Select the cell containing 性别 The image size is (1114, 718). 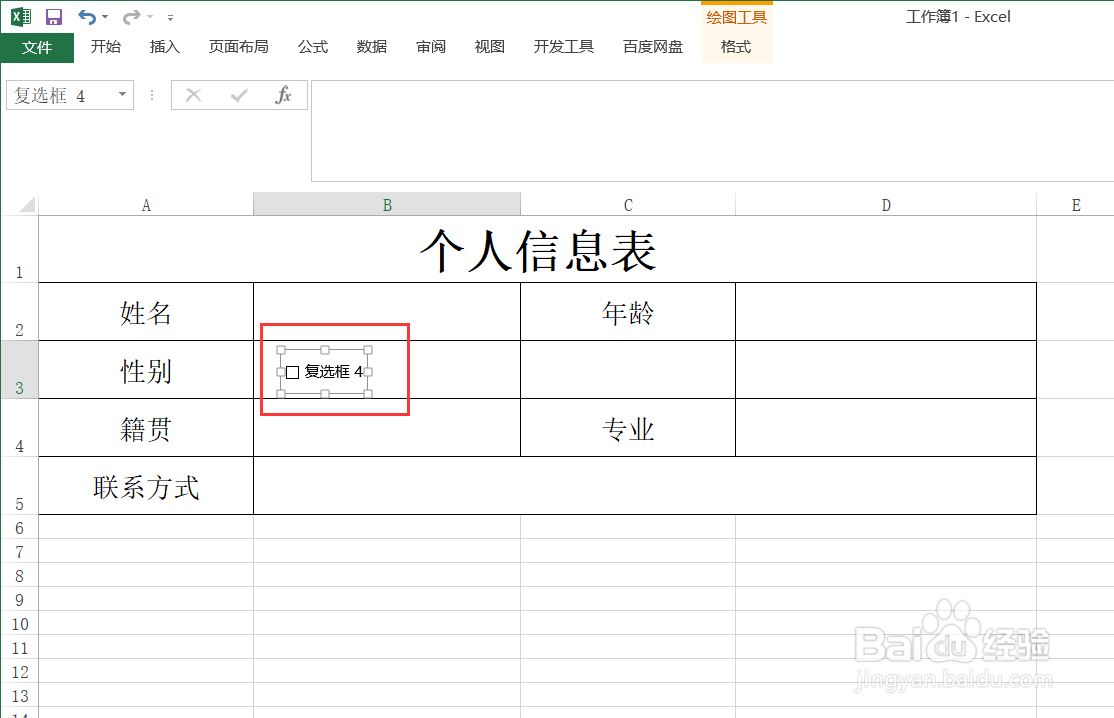(146, 370)
